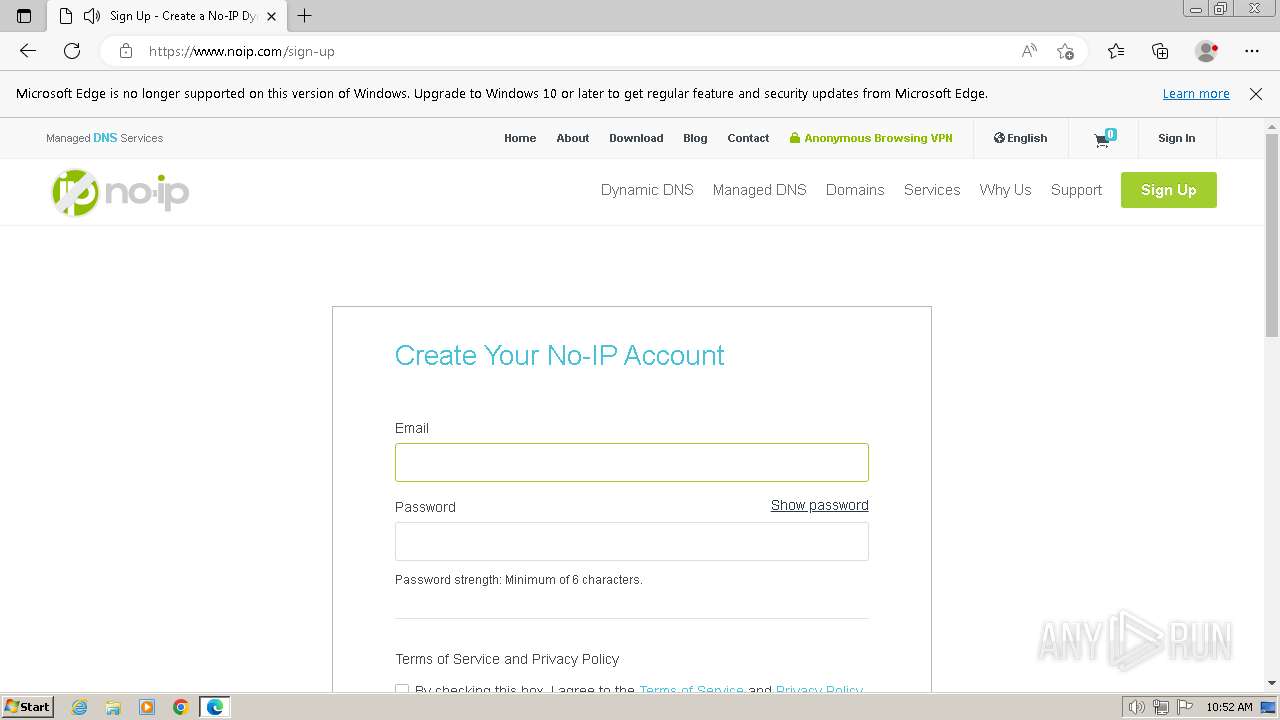Open a new tab with plus
The height and width of the screenshot is (720, 1280).
coord(305,16)
